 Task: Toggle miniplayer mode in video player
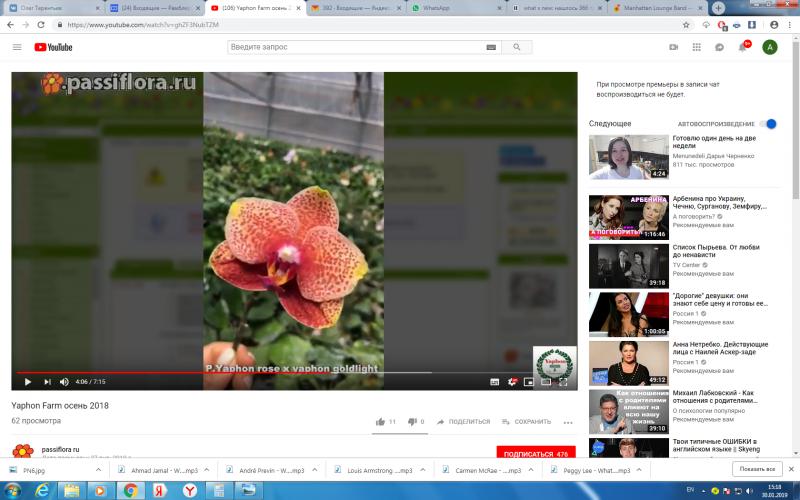pos(529,381)
